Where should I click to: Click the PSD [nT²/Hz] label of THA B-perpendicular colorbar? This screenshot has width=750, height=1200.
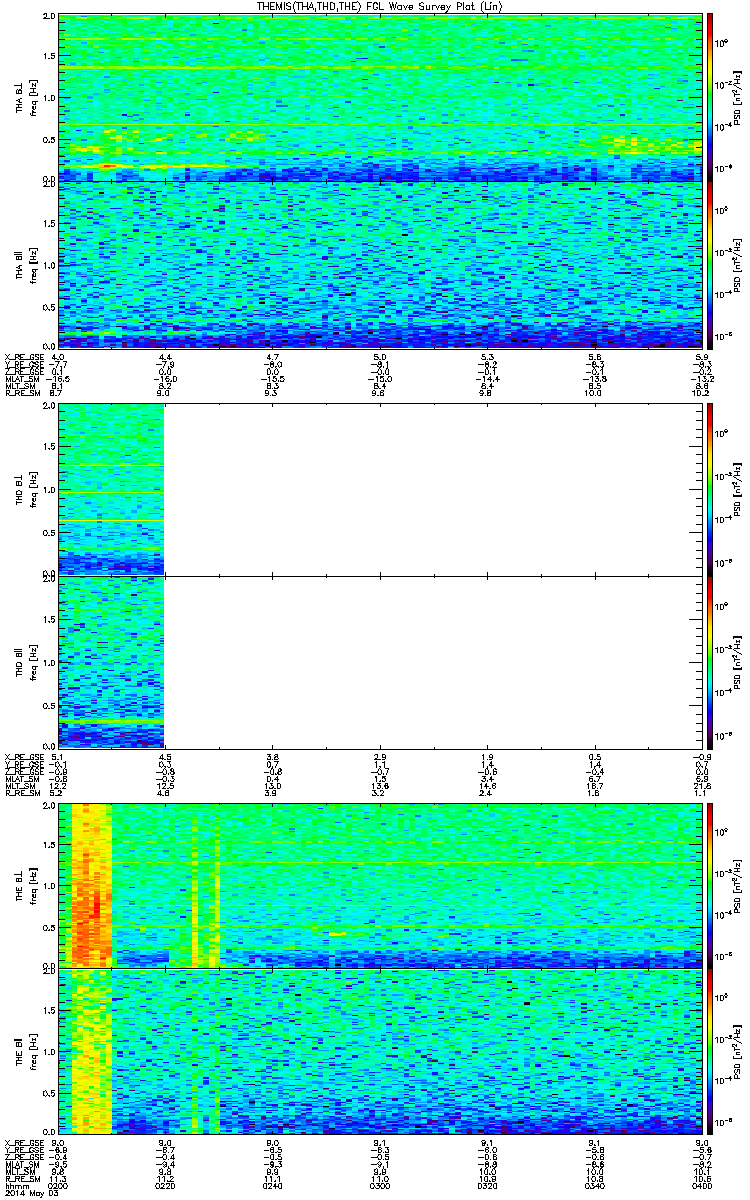coord(737,96)
